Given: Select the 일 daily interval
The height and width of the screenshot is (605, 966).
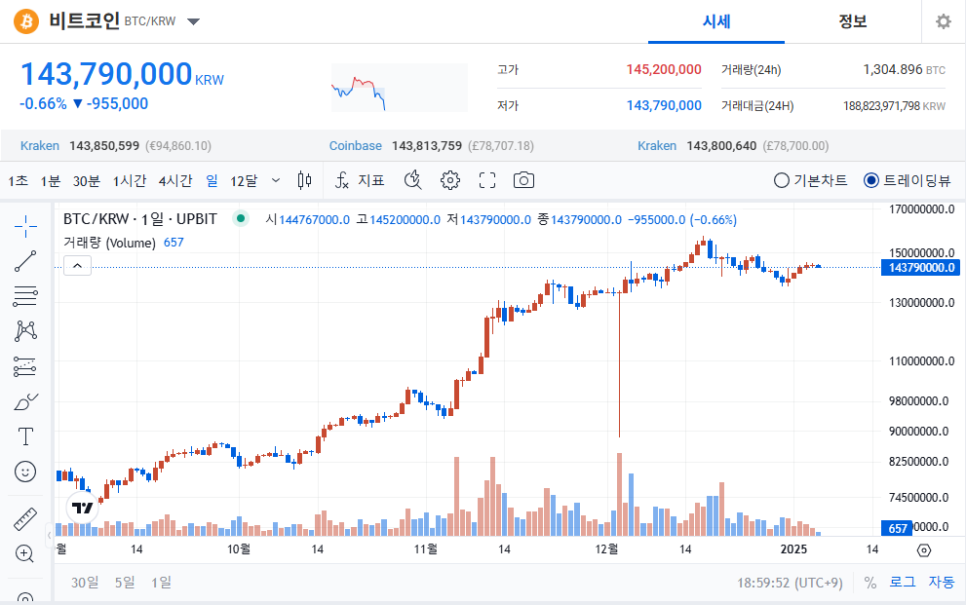Looking at the screenshot, I should click(x=212, y=181).
